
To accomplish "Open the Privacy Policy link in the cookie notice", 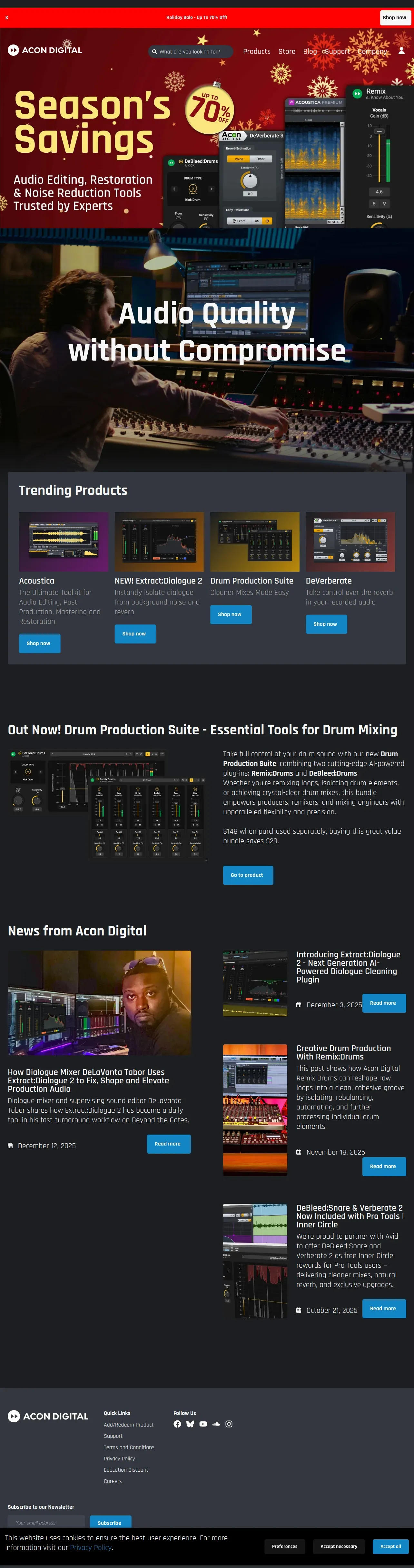I will 91,1547.
